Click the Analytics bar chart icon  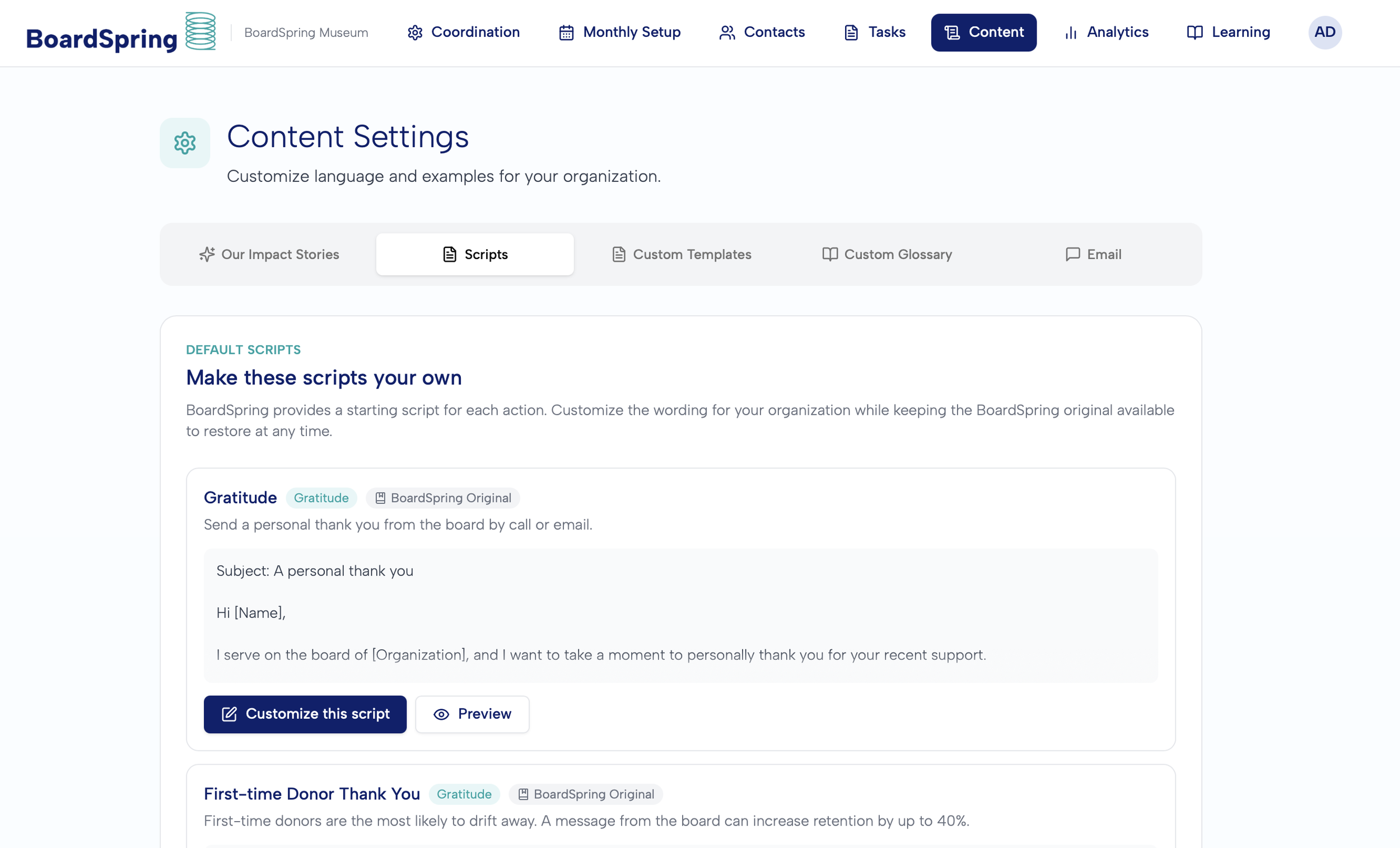[1071, 33]
